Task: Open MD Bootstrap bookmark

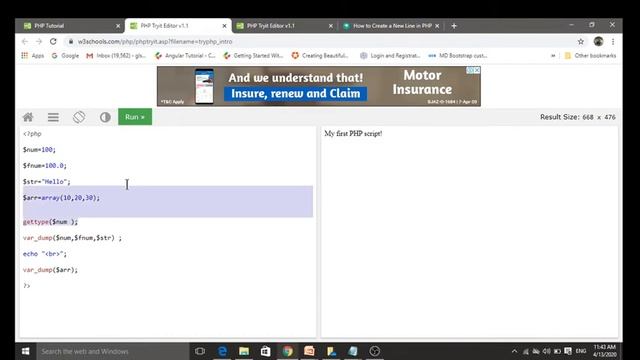Action: 458,56
